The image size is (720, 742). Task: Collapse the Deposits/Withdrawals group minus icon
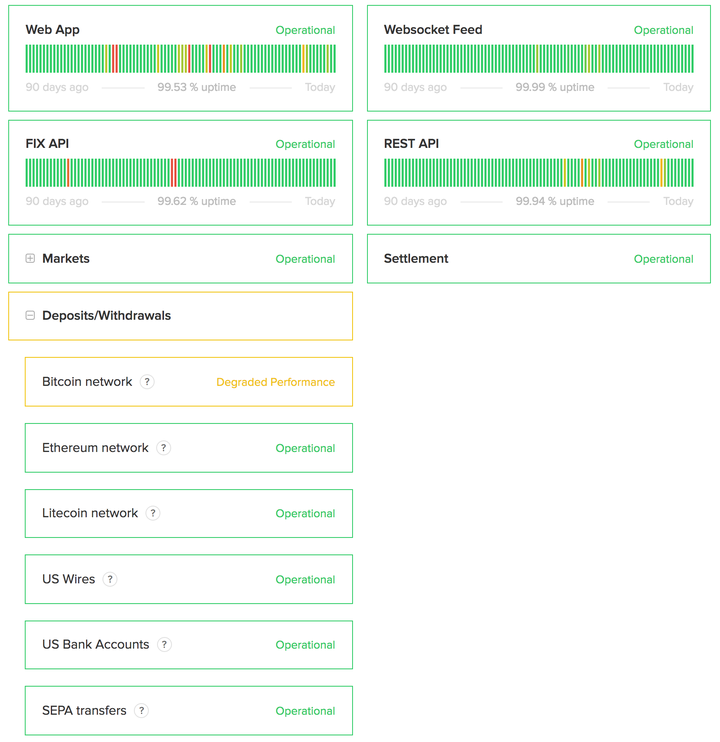[x=30, y=315]
